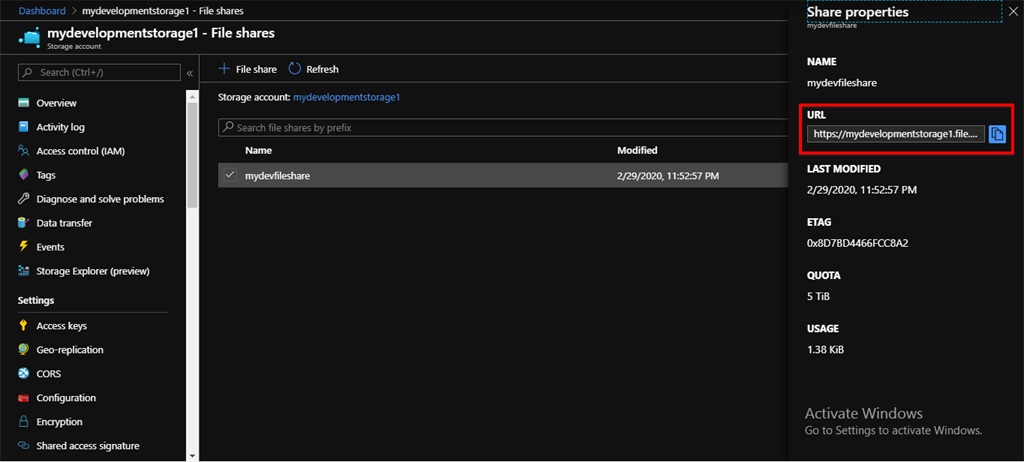Click the ETAG value 0x8D7BD4466FCC8A2

click(858, 243)
